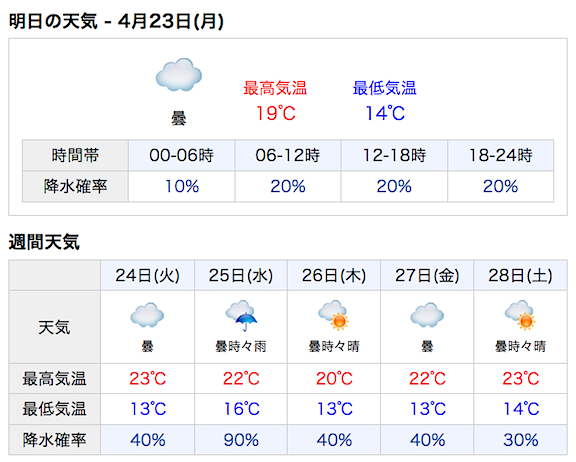Viewport: 576px width, 462px height.
Task: Click the 90% rain probability on 25日
Action: pos(241,440)
